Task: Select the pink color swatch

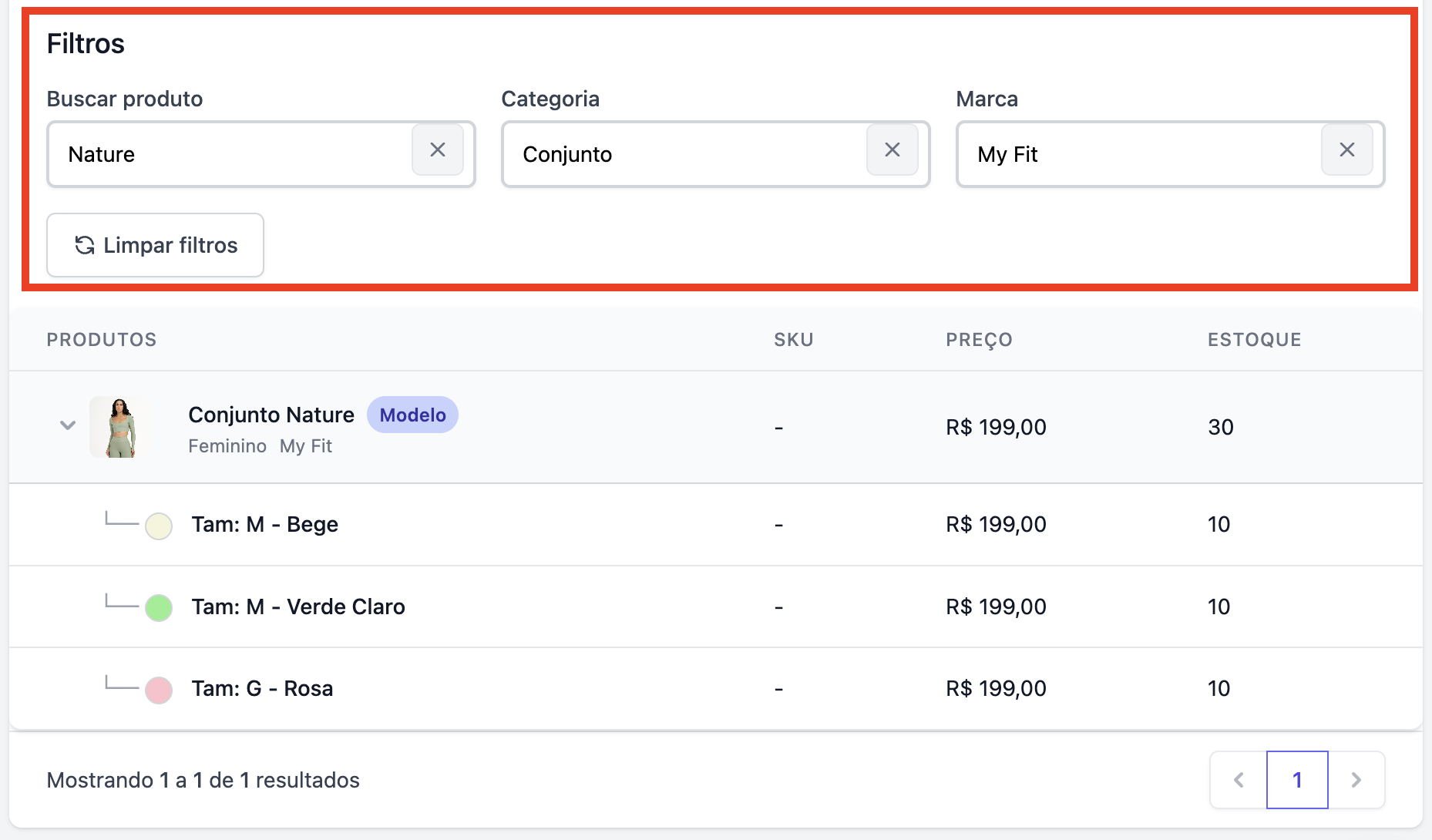Action: (159, 690)
